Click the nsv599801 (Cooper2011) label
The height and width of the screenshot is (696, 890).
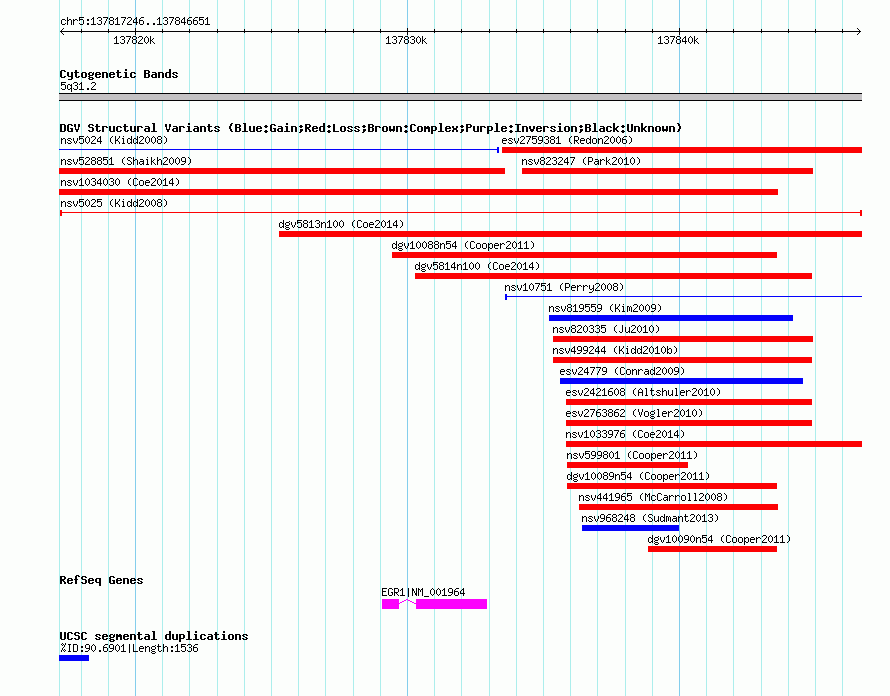pyautogui.click(x=632, y=455)
